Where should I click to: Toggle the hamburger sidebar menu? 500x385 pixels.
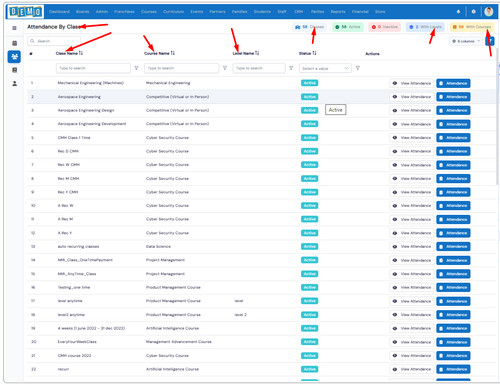point(14,28)
